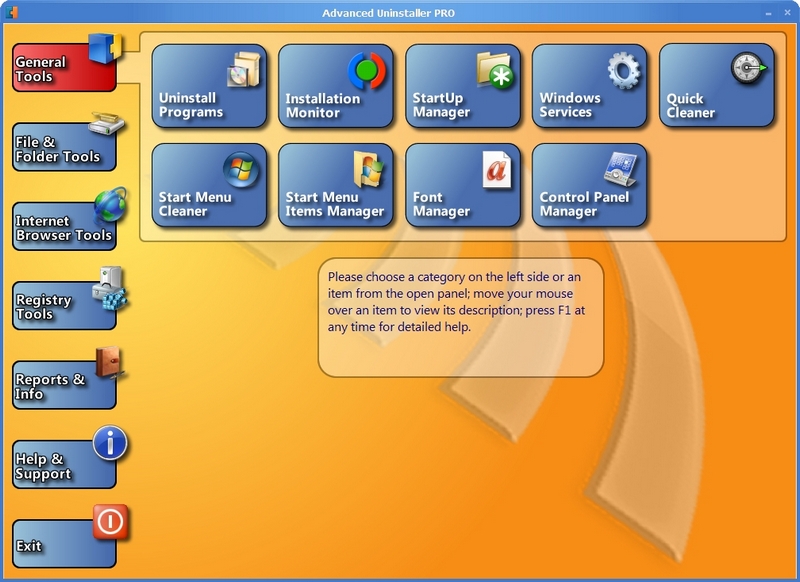Switch to Registry Tools category
This screenshot has width=800, height=582.
64,305
